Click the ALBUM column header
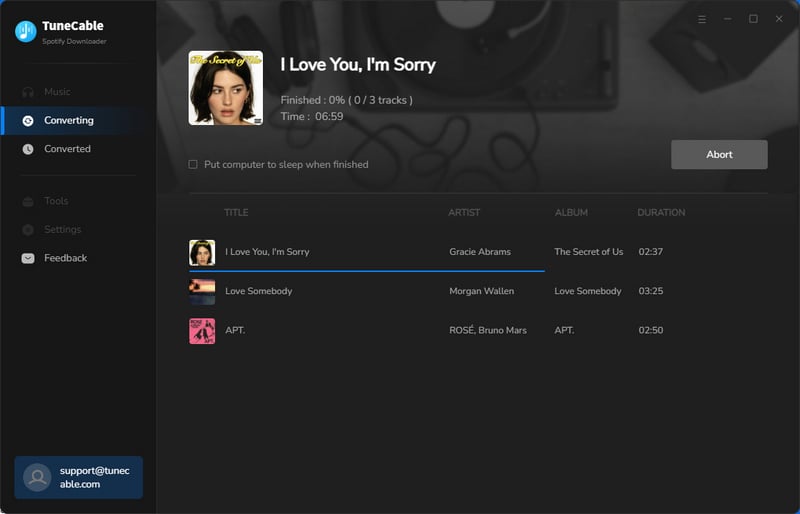Viewport: 800px width, 514px height. pos(571,212)
